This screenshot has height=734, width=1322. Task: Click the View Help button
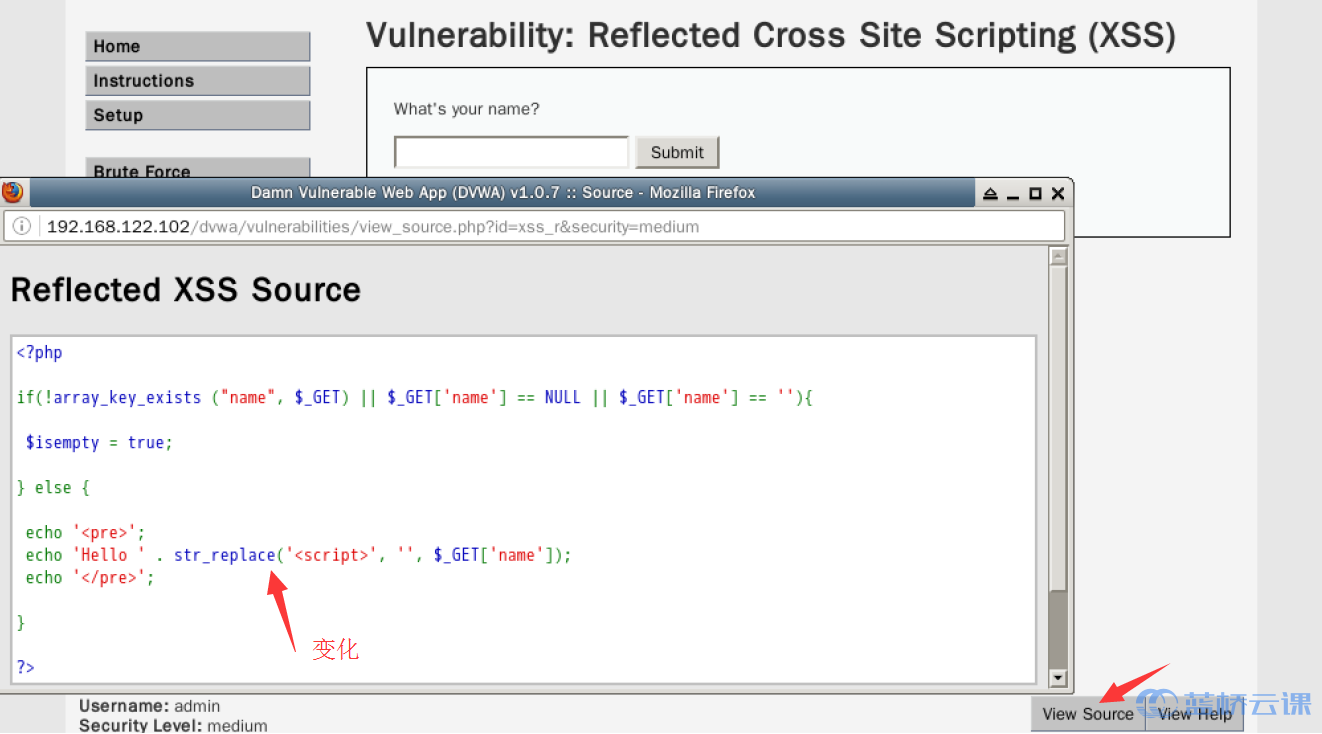(1194, 714)
